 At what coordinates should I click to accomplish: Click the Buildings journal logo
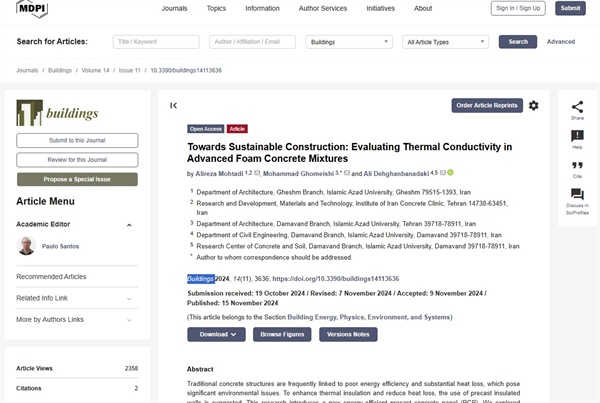pos(58,113)
